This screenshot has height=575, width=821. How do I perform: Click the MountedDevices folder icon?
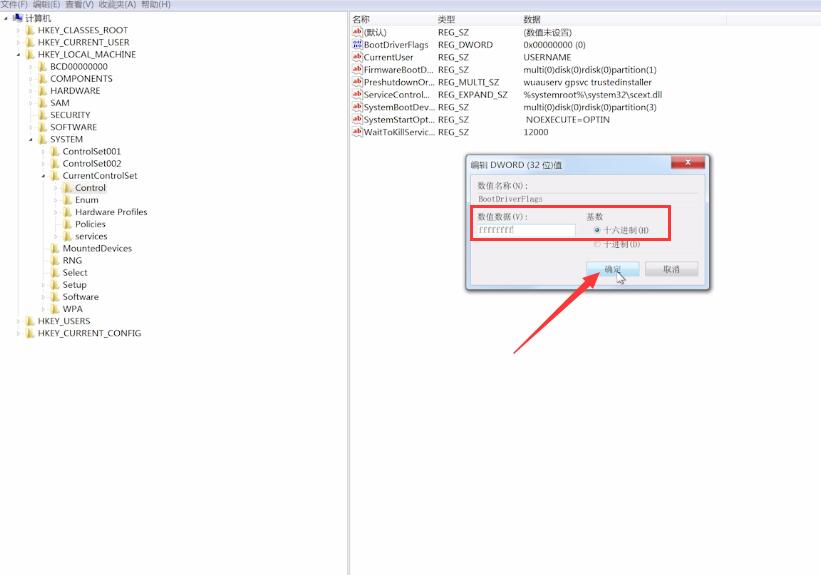pyautogui.click(x=55, y=248)
